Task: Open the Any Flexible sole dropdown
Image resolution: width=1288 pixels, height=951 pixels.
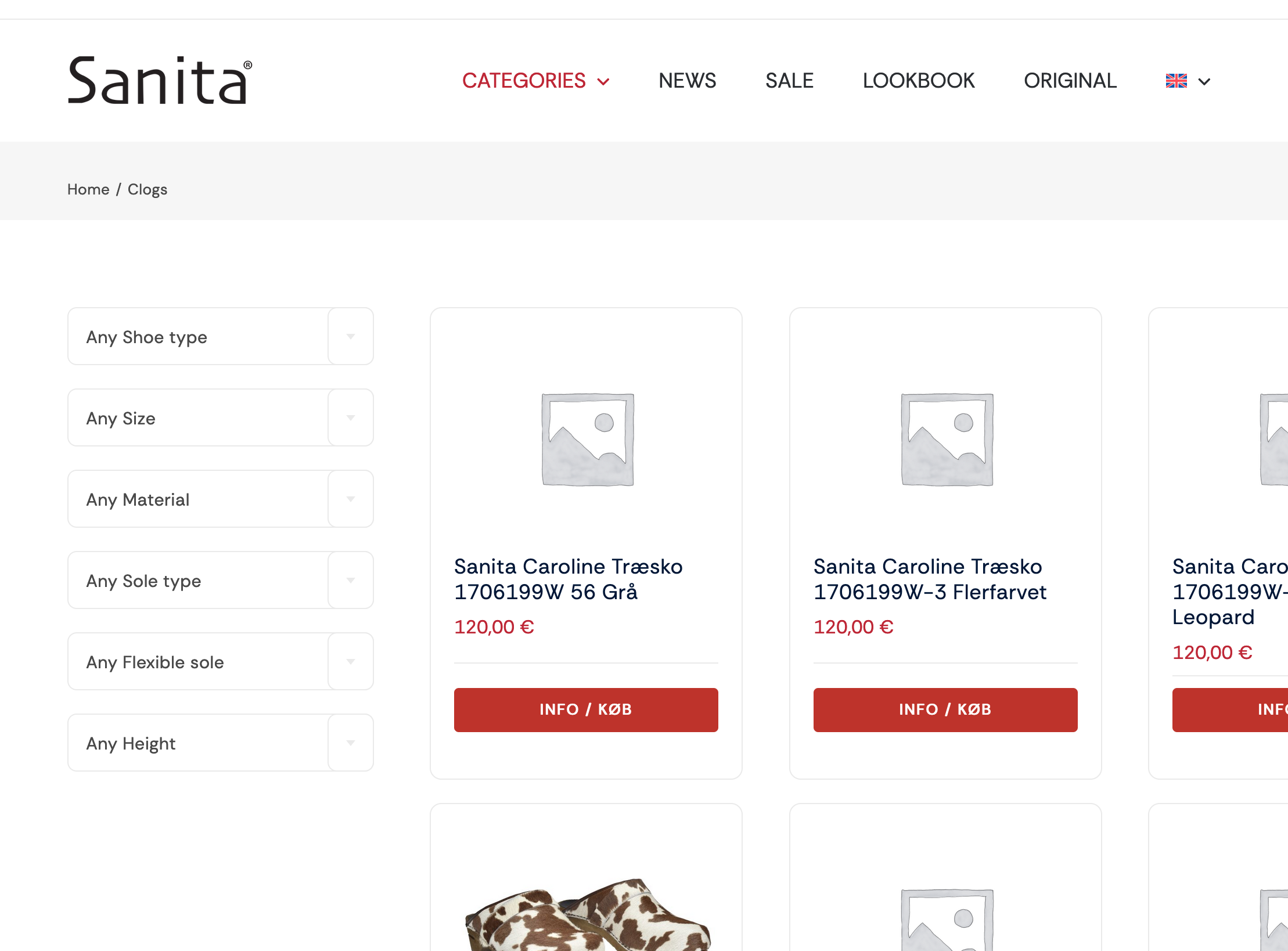Action: pyautogui.click(x=221, y=662)
